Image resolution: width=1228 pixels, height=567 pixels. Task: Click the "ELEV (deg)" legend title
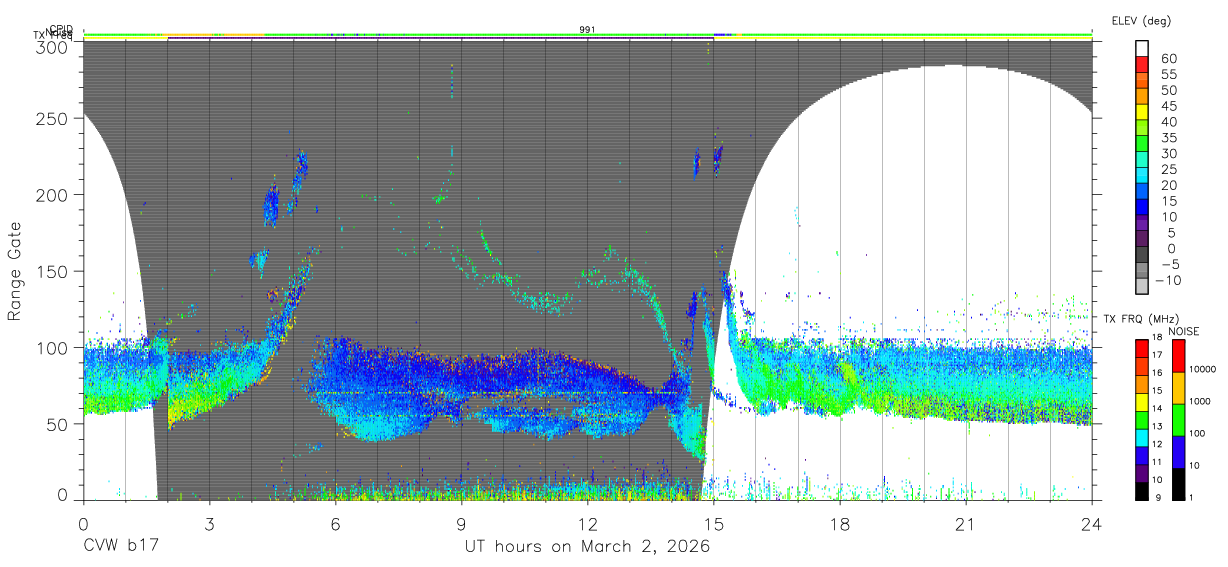(x=1141, y=20)
